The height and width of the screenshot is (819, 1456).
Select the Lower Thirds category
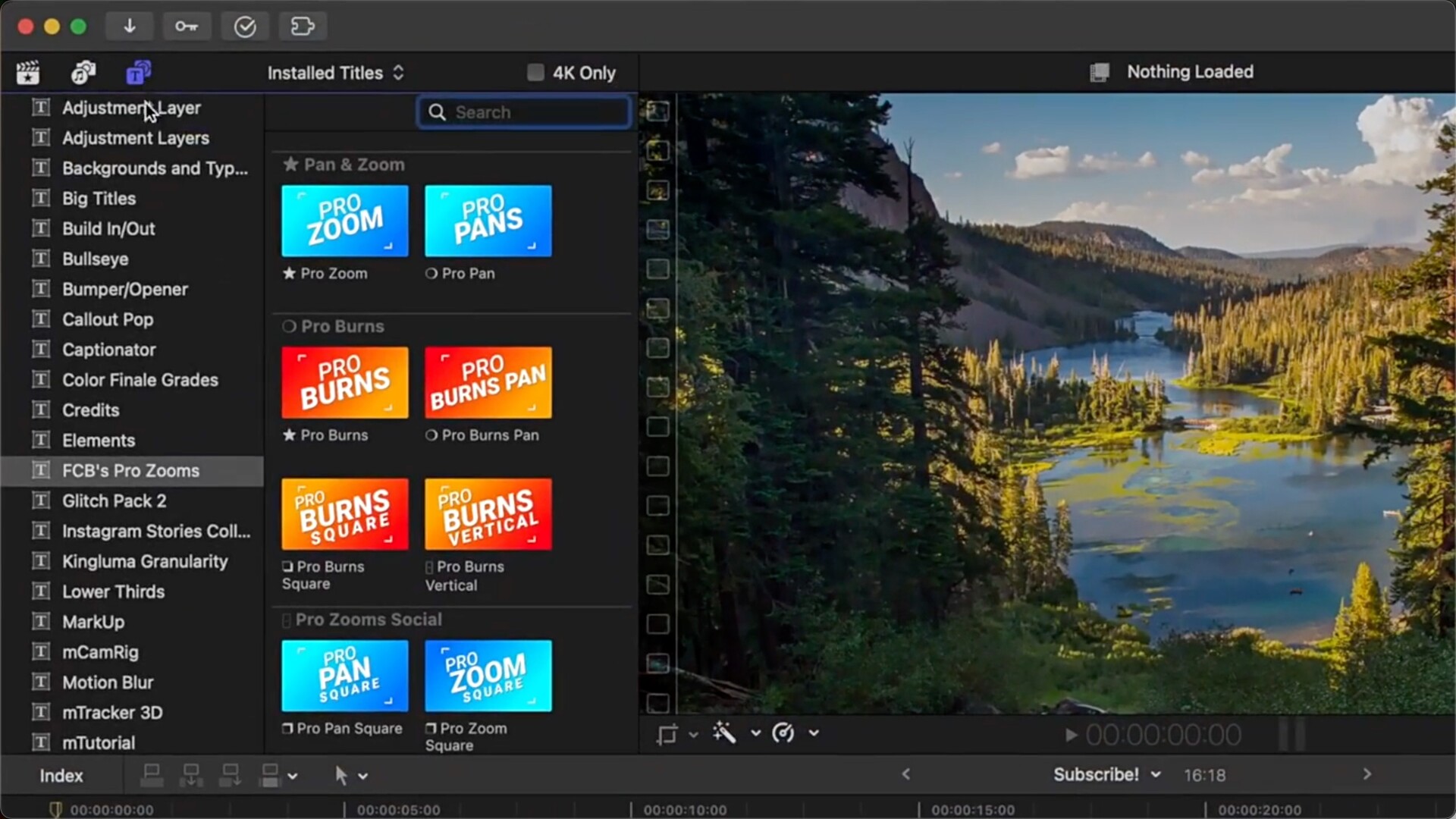click(x=133, y=592)
